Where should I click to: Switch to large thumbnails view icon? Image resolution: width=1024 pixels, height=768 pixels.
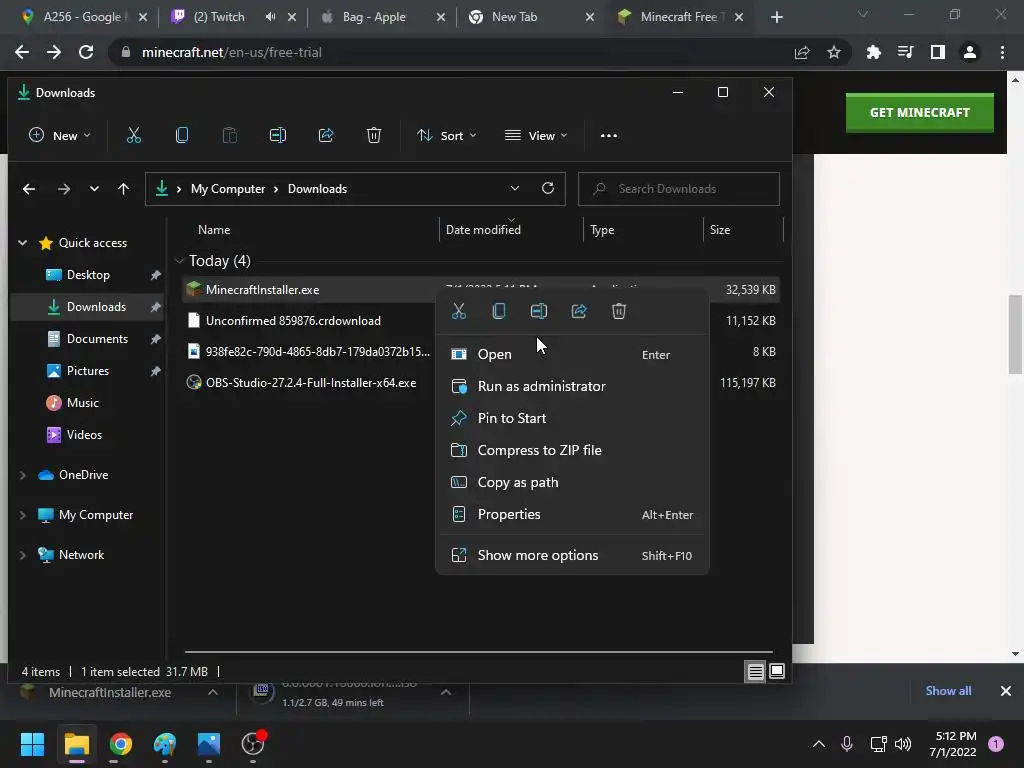pos(777,671)
